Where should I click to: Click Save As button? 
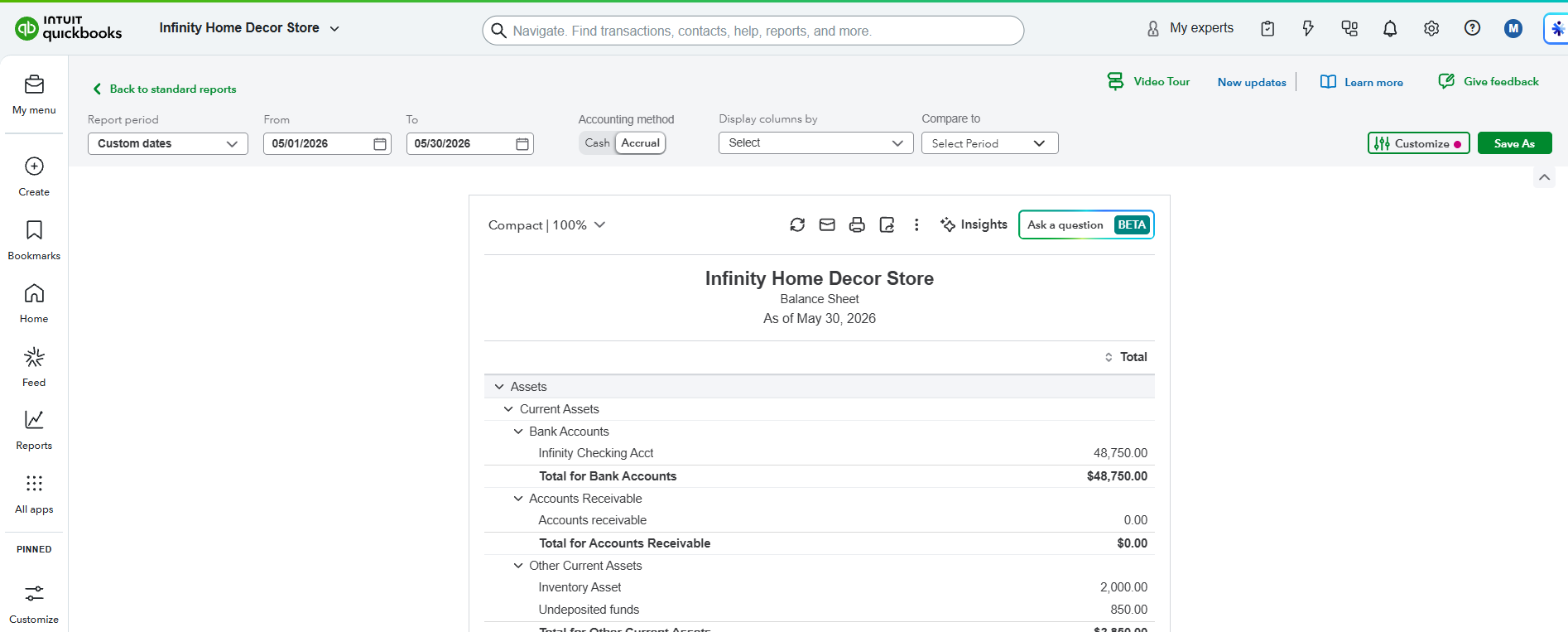pos(1514,143)
